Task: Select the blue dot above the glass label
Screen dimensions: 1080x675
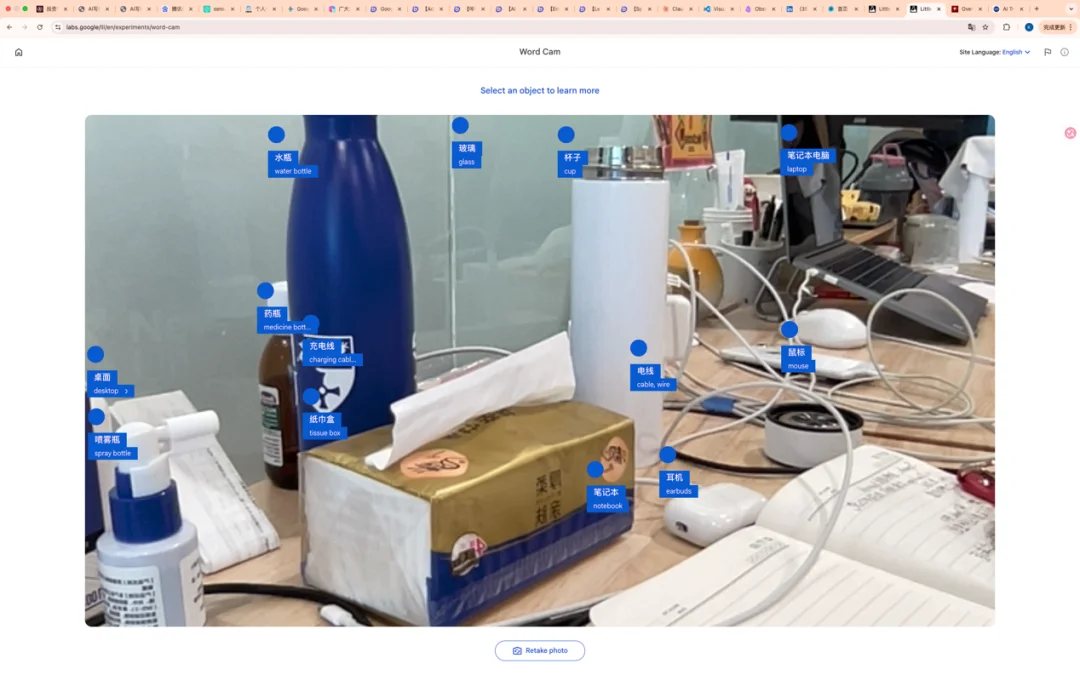Action: click(460, 126)
